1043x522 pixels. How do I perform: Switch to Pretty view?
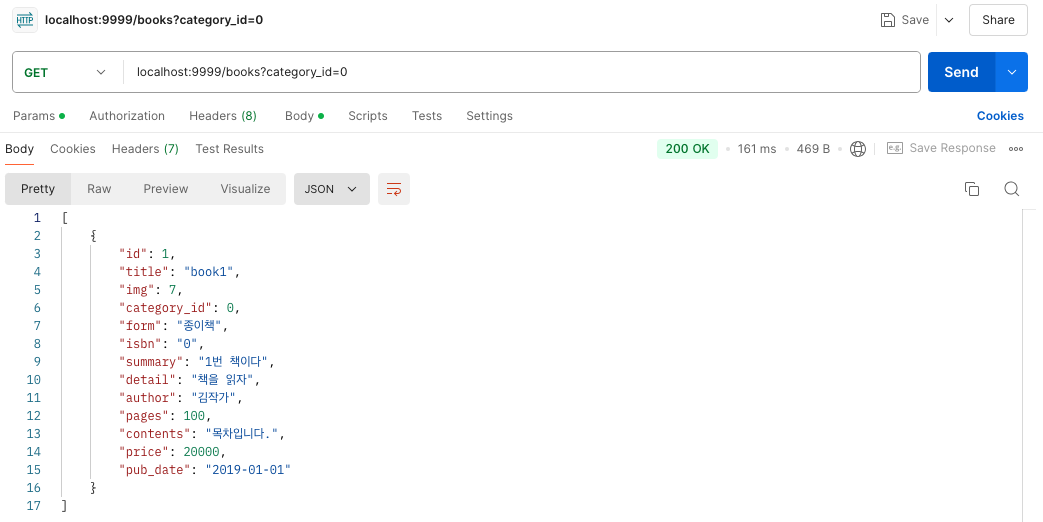click(x=38, y=189)
